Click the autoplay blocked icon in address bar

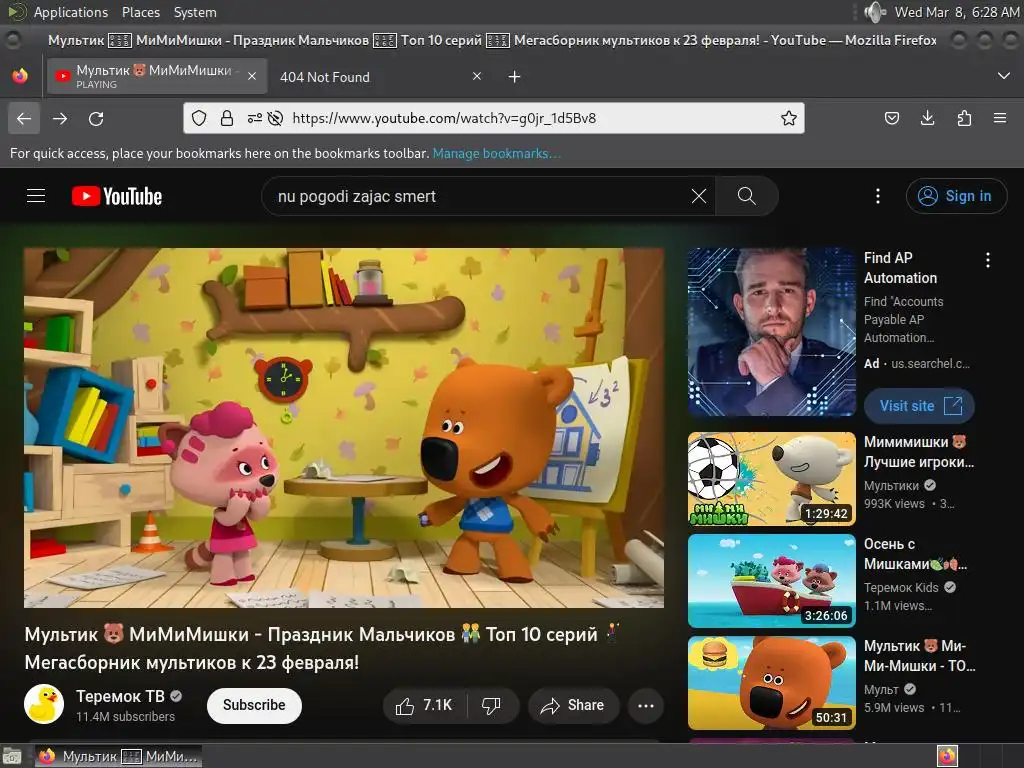pos(276,118)
